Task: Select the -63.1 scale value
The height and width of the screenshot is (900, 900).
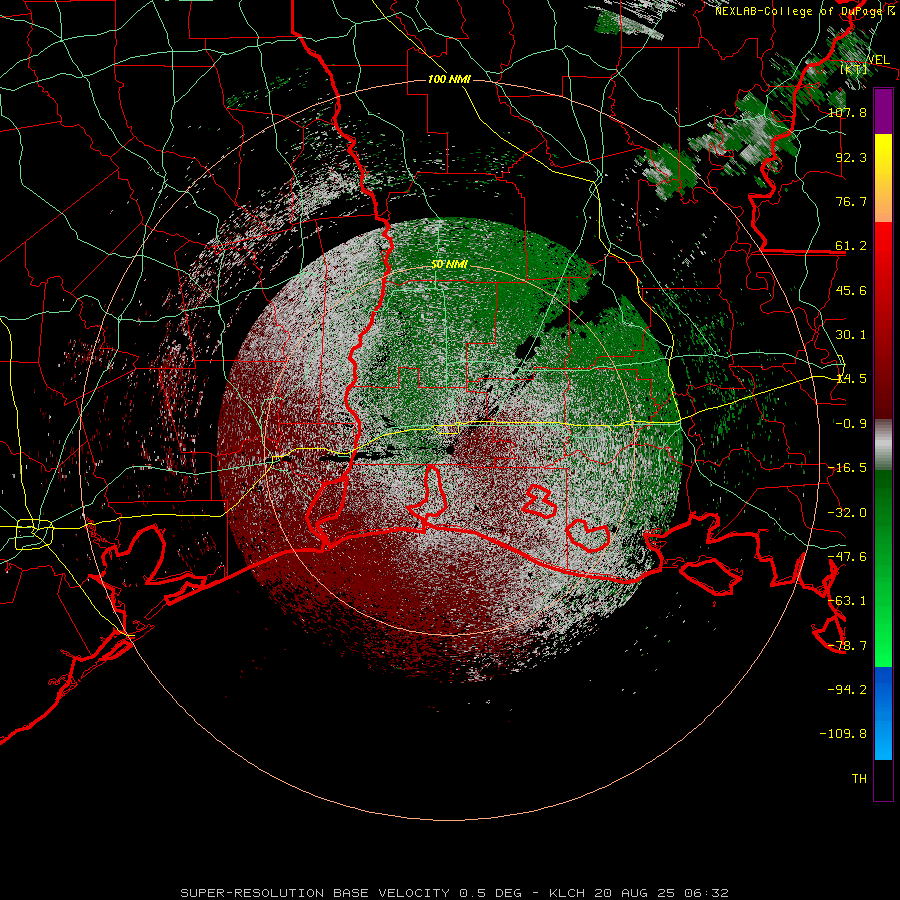Action: coord(847,601)
